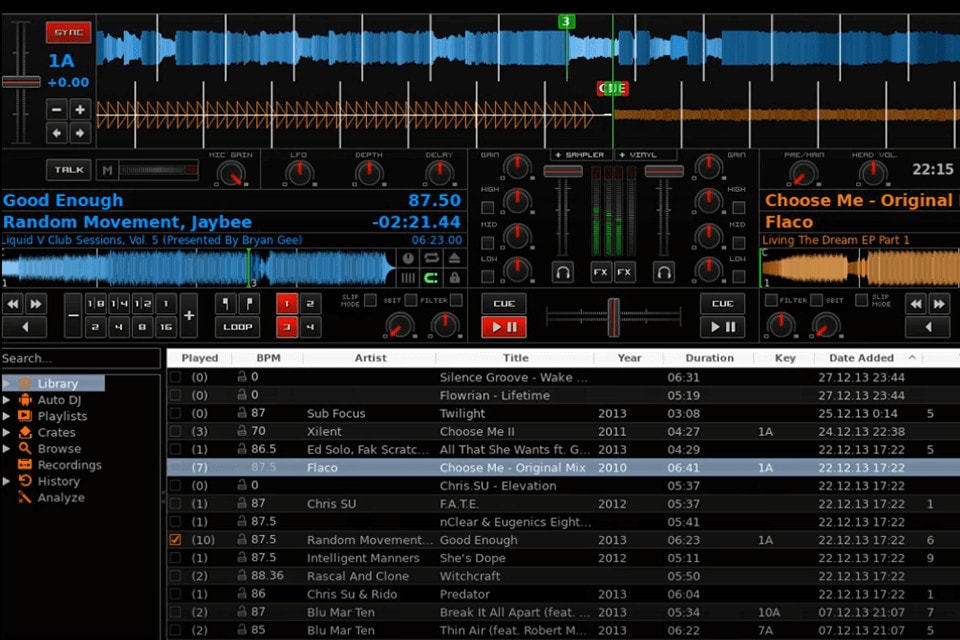Fast-forward deck 1 with the double-right arrow
The width and height of the screenshot is (960, 640).
coord(36,304)
